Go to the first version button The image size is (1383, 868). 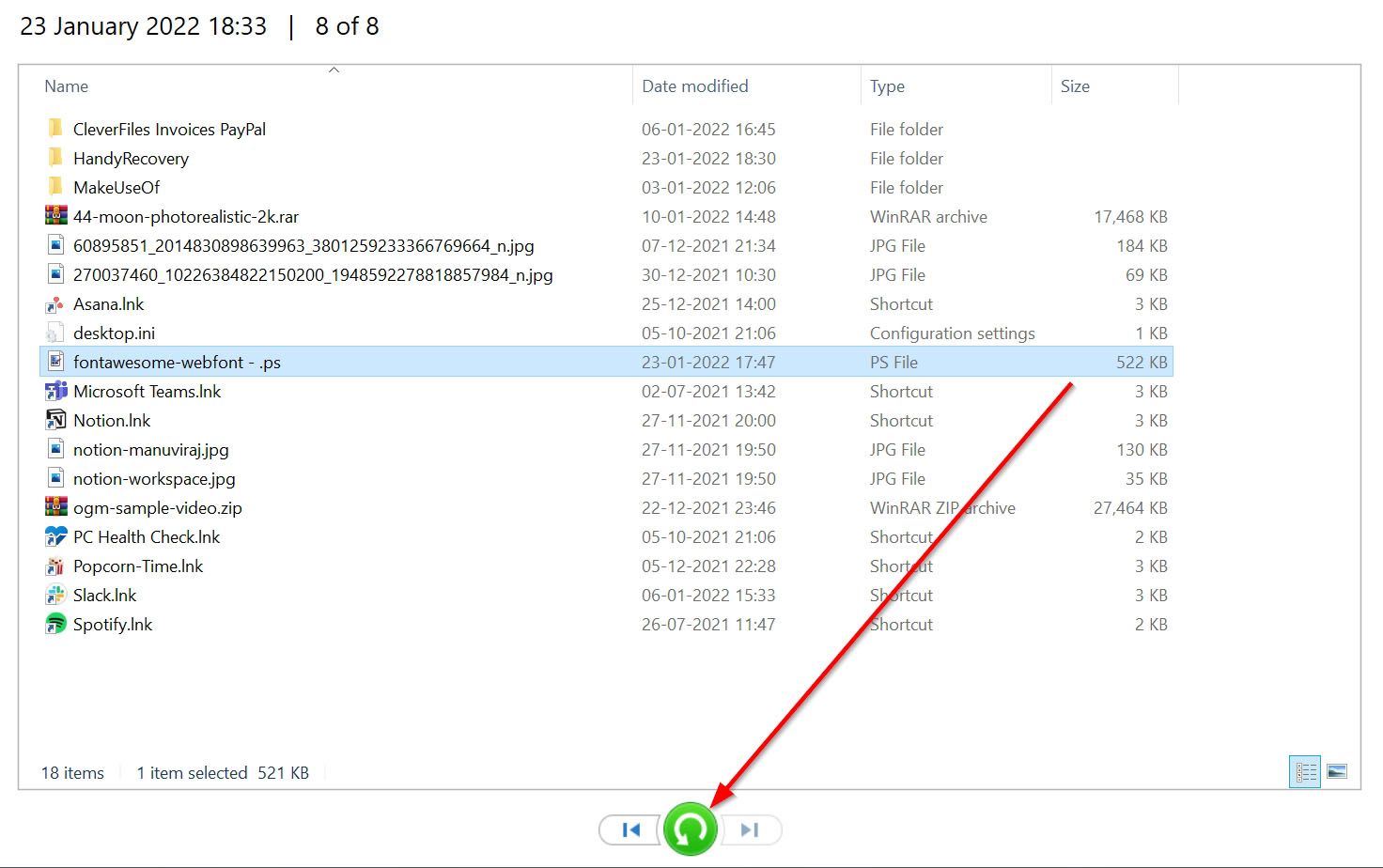(630, 829)
